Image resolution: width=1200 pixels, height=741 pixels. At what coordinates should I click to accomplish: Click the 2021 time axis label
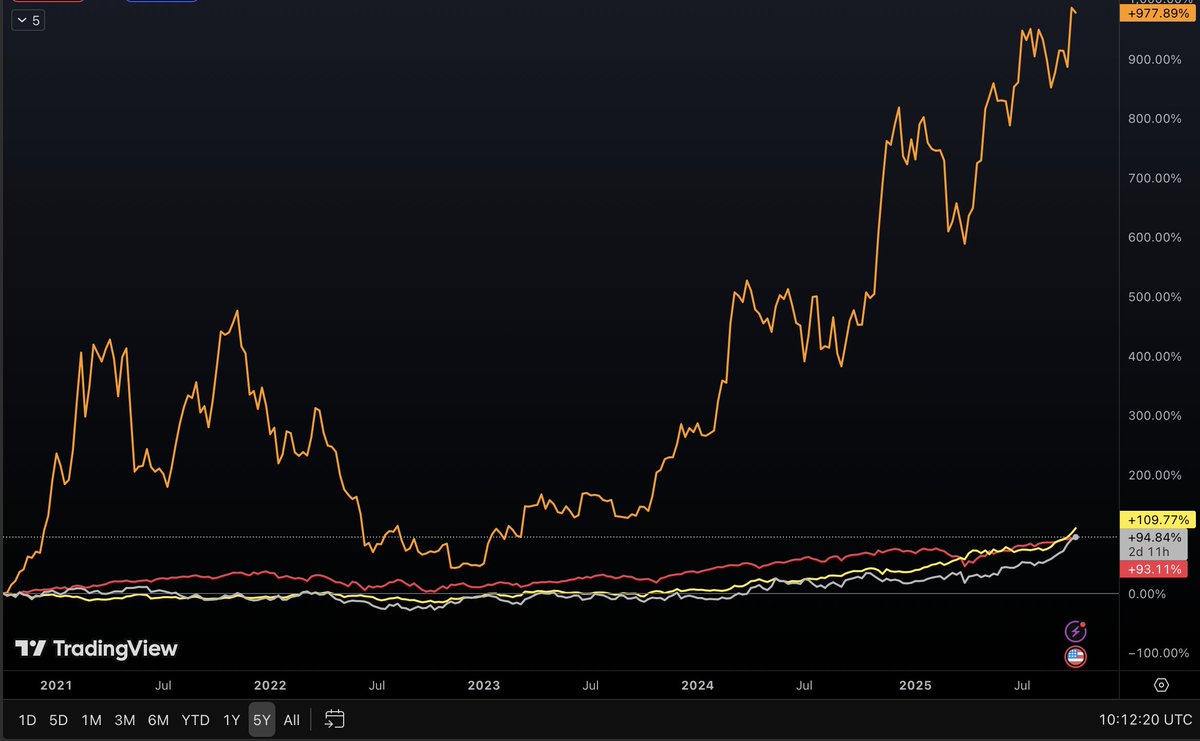[x=56, y=686]
